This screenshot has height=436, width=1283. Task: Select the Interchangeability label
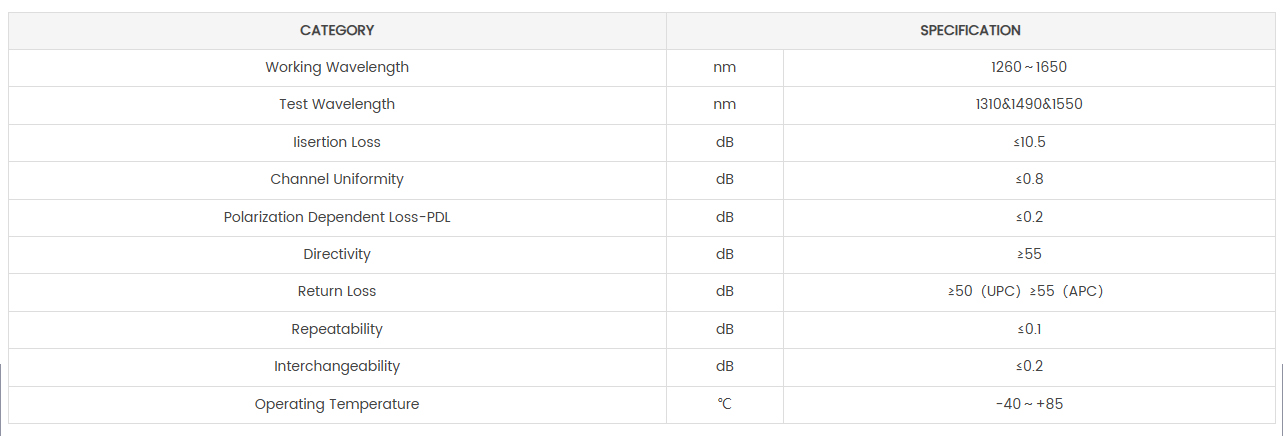coord(337,366)
